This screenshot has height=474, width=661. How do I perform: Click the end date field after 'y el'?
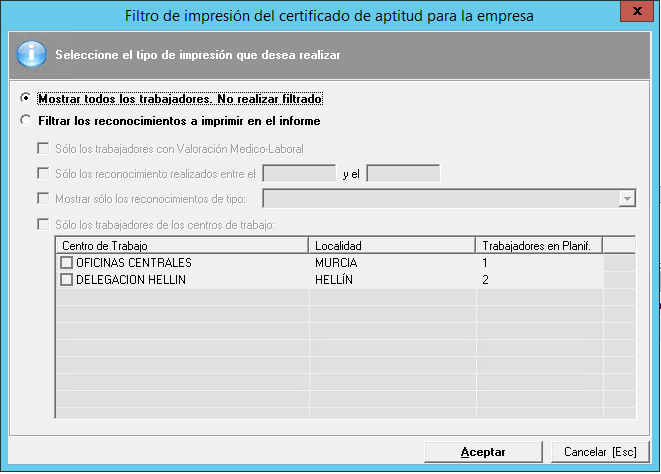(403, 173)
